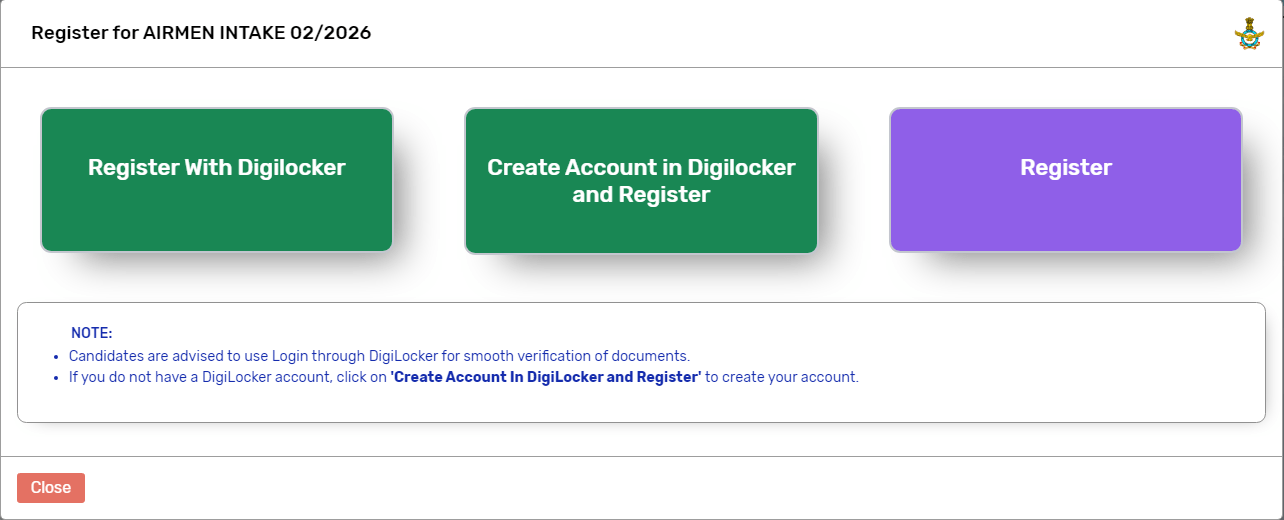Click the blank footer area right of Close
The image size is (1284, 520).
pyautogui.click(x=680, y=488)
